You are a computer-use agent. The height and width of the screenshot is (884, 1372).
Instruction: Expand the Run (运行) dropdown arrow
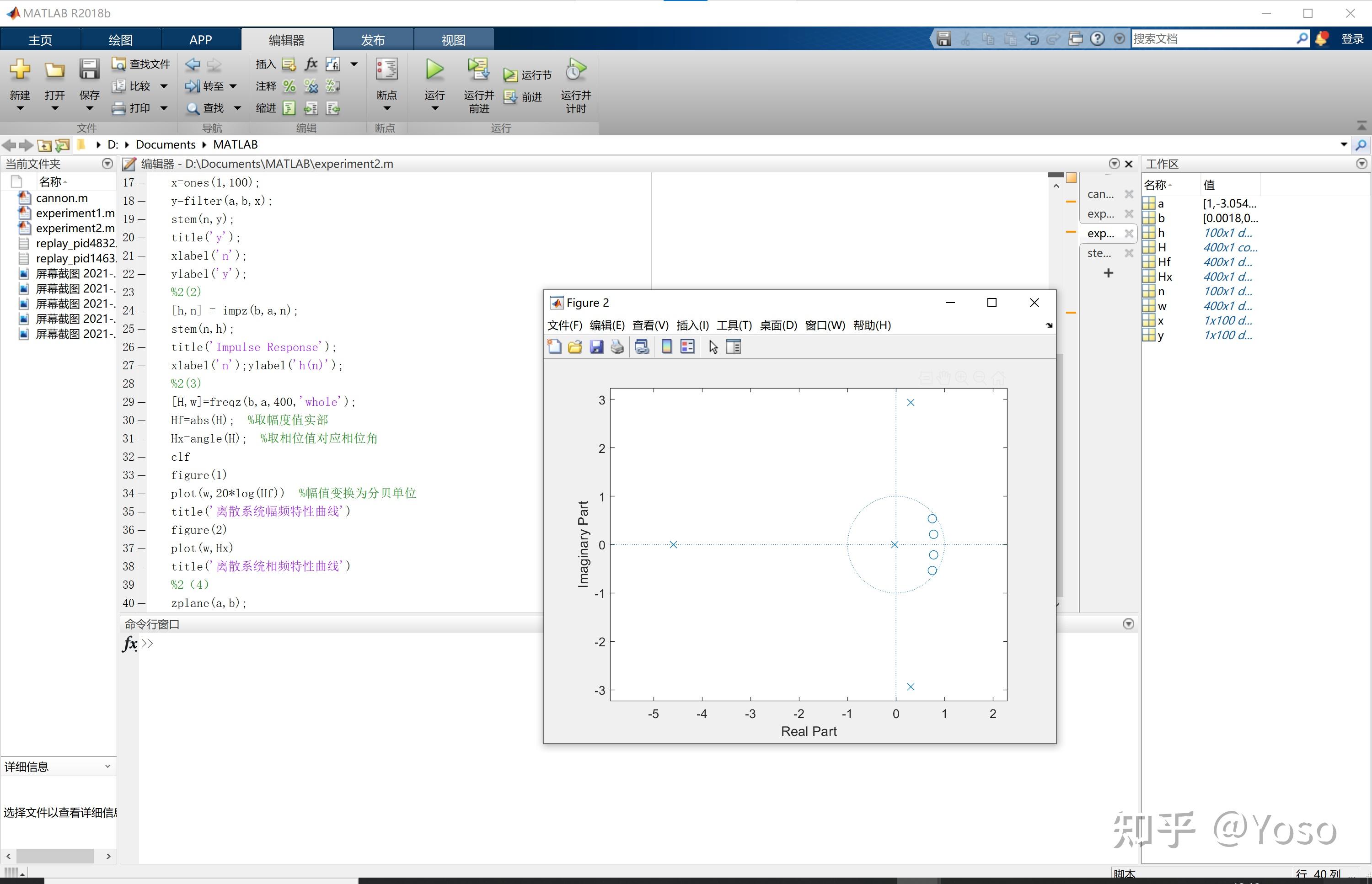(435, 108)
